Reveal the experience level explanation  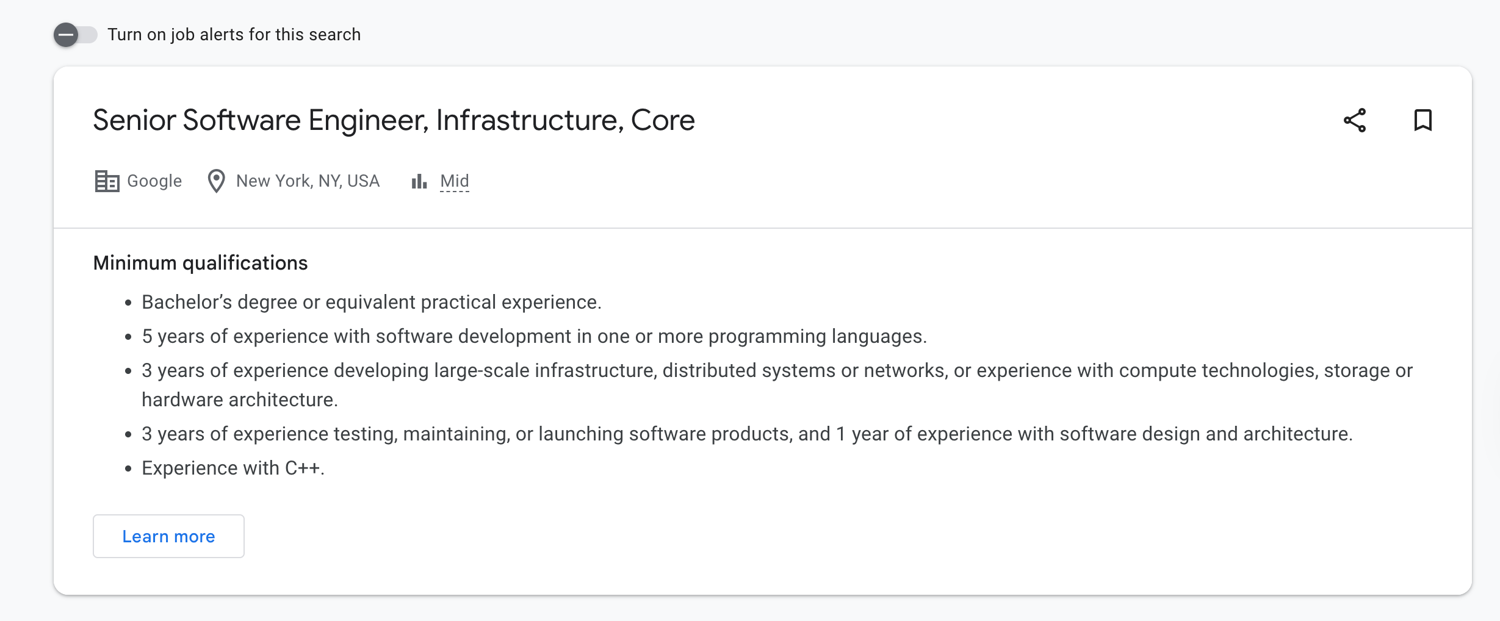tap(453, 180)
